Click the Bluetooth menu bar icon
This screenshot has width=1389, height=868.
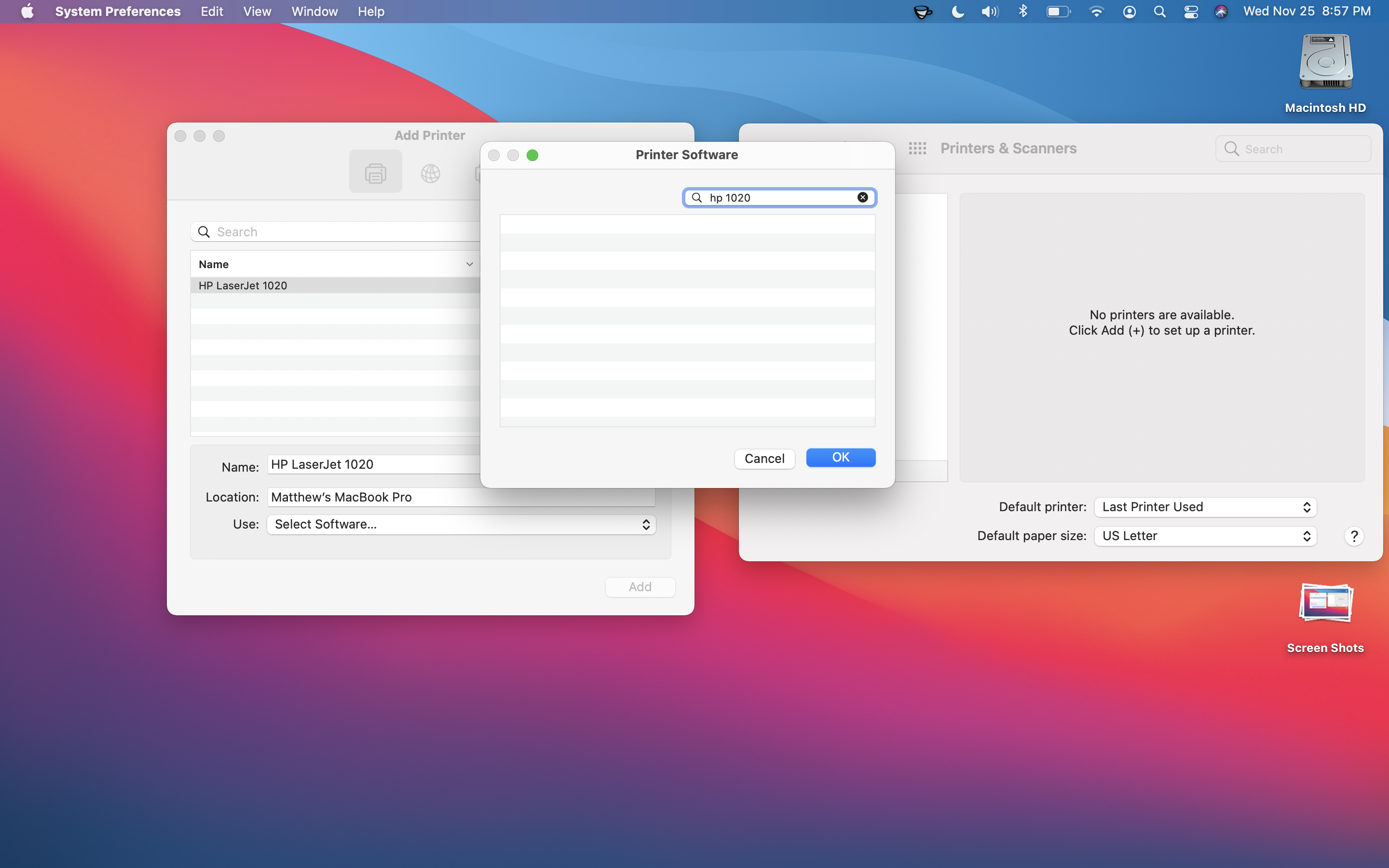(1023, 12)
